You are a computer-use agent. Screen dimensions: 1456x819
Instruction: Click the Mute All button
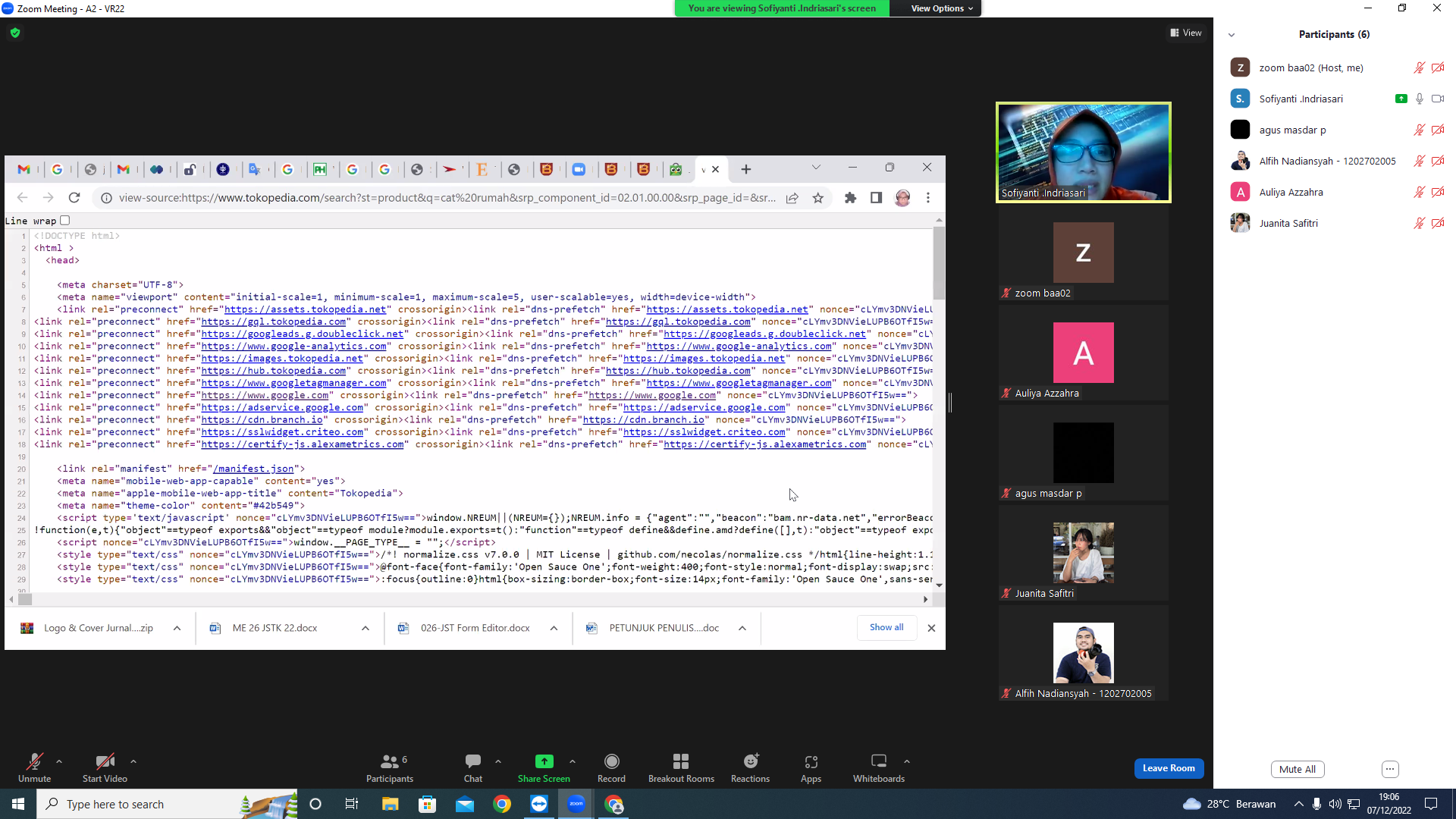tap(1298, 769)
